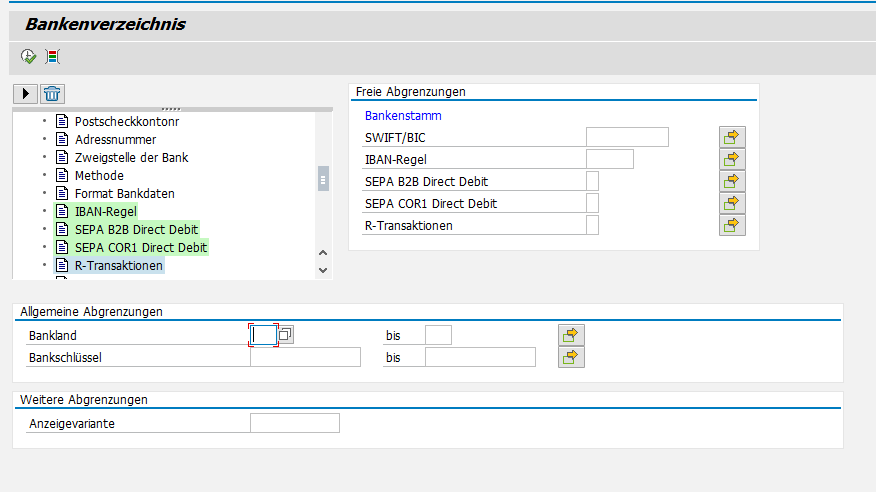Select Zweigstelle der Bank tree entry
The height and width of the screenshot is (492, 876).
click(131, 157)
